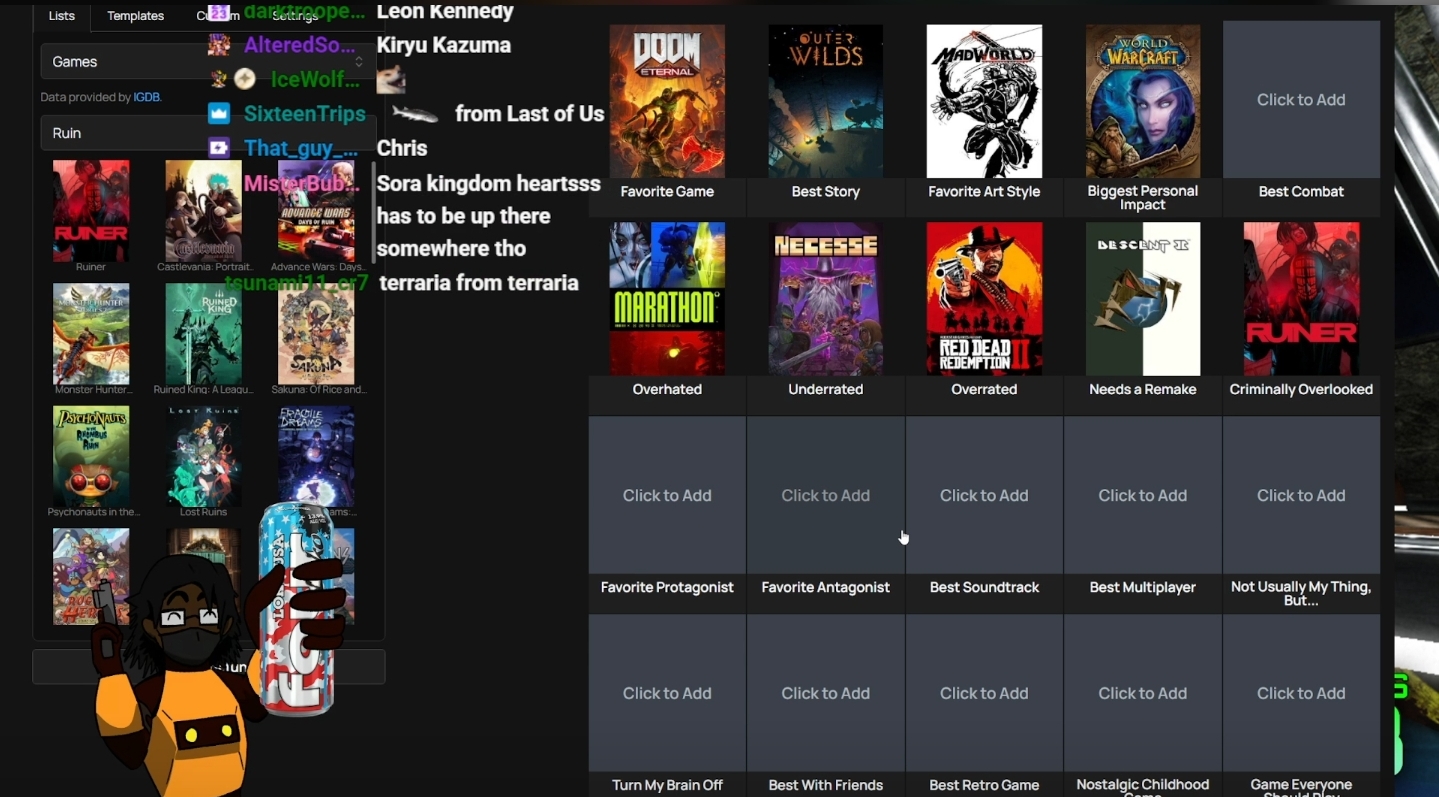Viewport: 1439px width, 797px height.
Task: Switch to the Lists tab
Action: (x=62, y=16)
